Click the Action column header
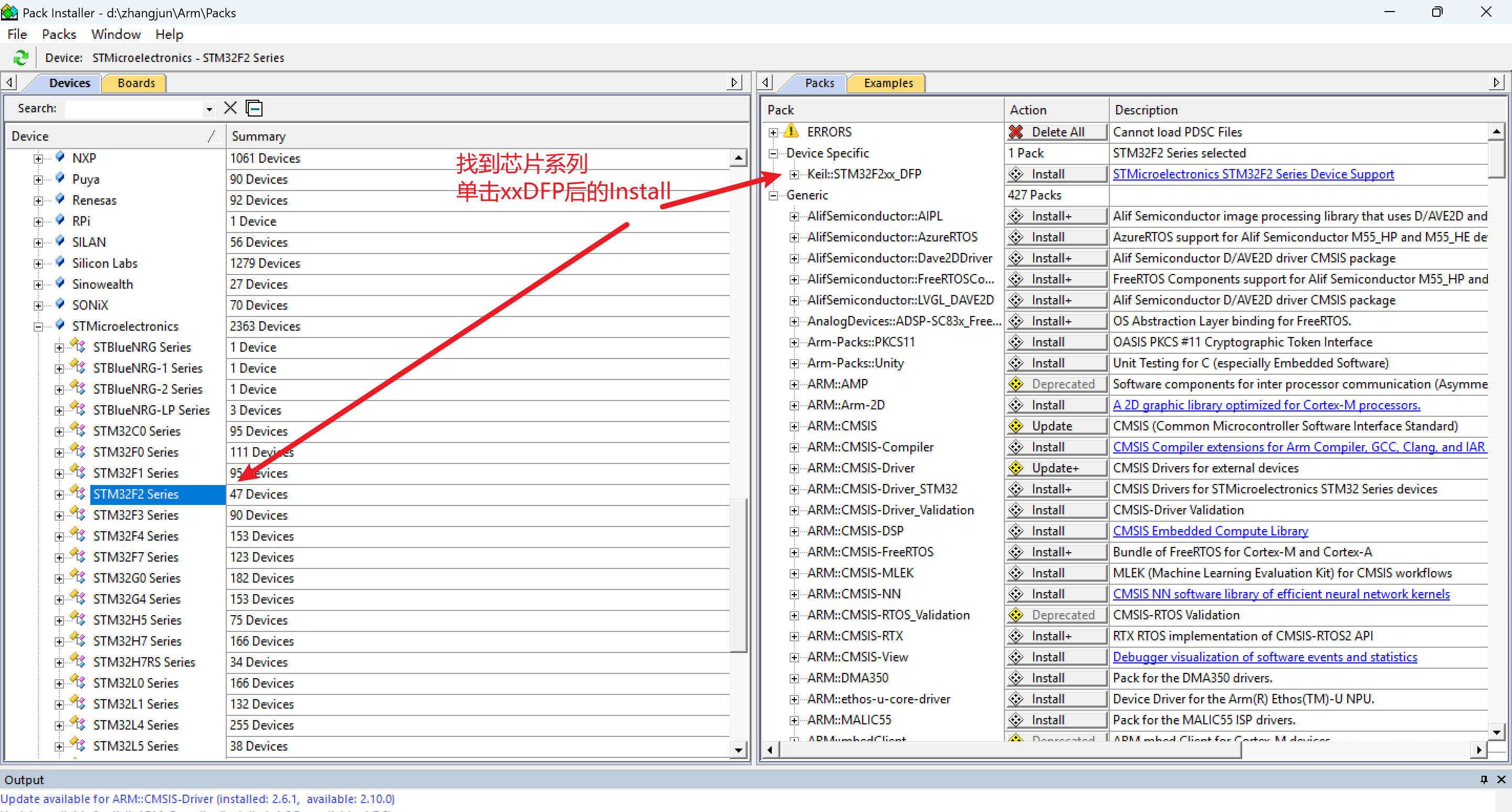This screenshot has height=812, width=1512. coord(1056,110)
